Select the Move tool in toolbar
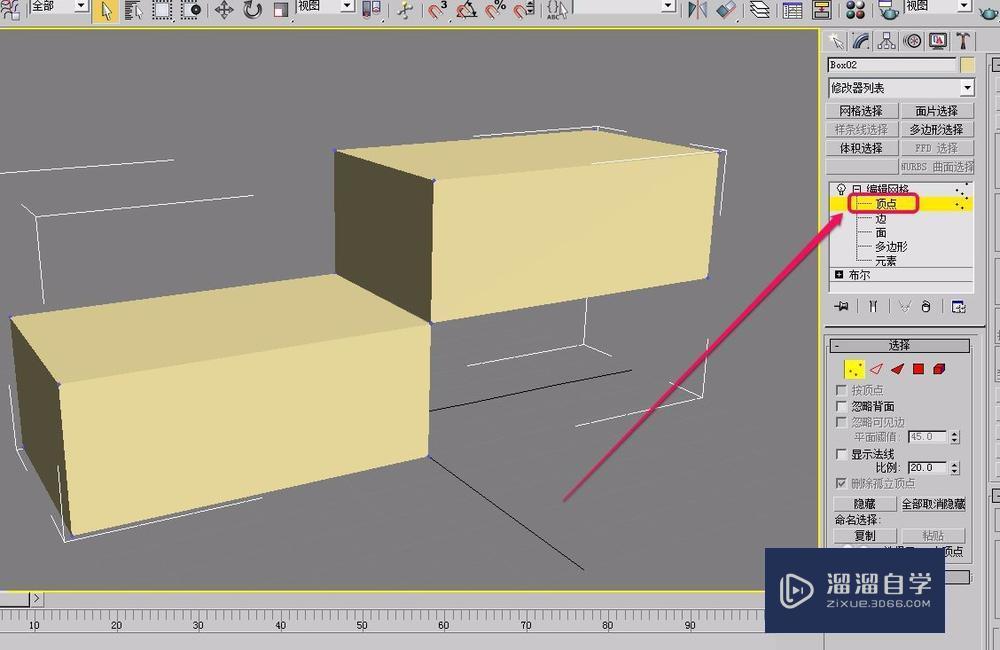The width and height of the screenshot is (1000, 650). [x=224, y=10]
